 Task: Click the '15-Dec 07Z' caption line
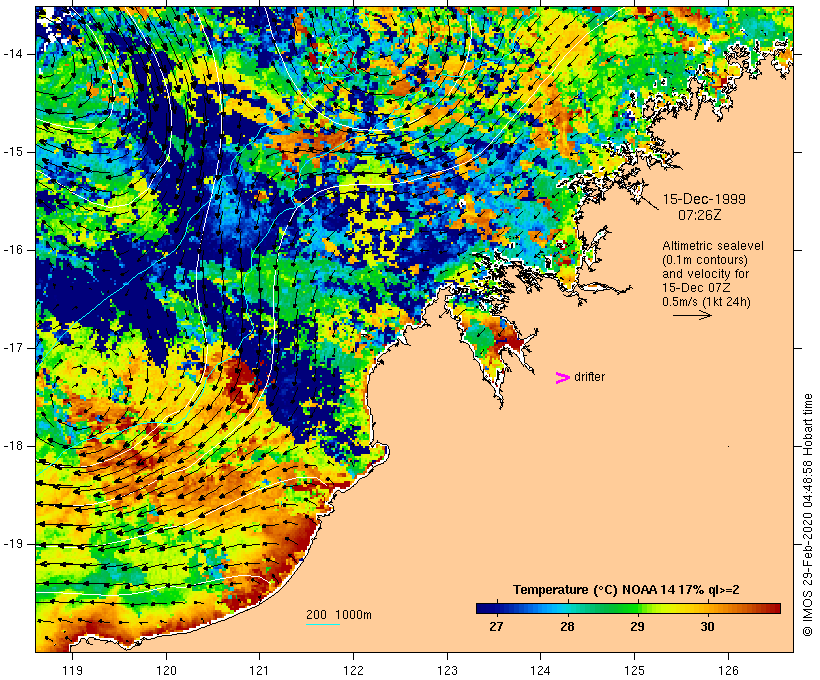[696, 288]
